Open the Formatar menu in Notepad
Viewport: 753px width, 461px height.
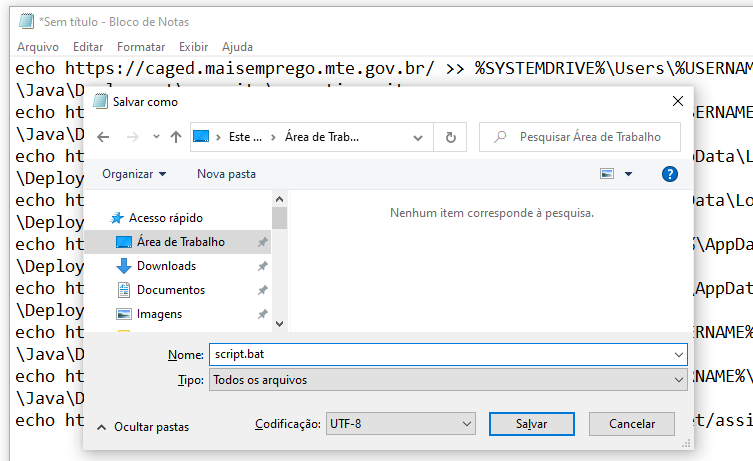pyautogui.click(x=141, y=47)
